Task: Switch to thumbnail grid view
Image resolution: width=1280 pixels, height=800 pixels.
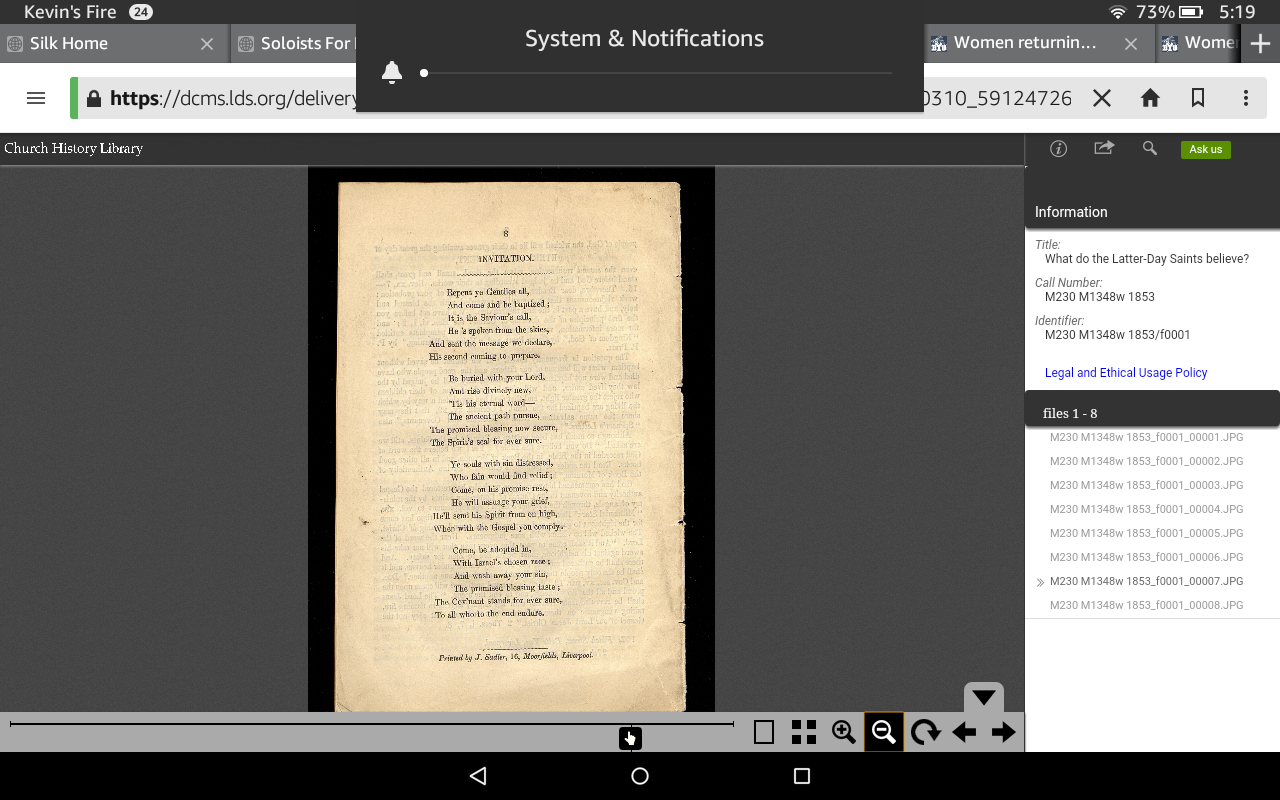Action: [804, 732]
